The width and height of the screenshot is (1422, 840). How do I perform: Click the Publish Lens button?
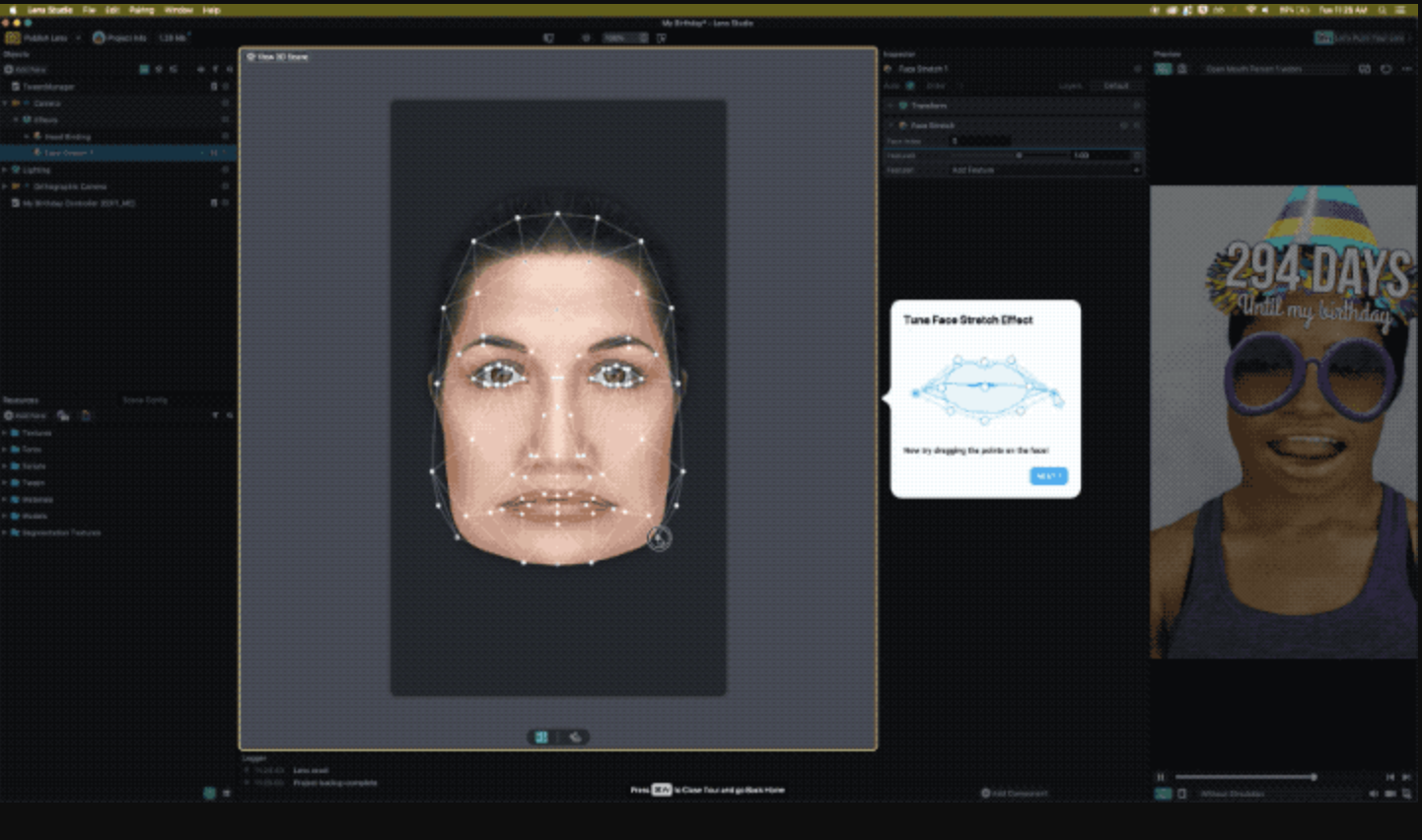37,37
